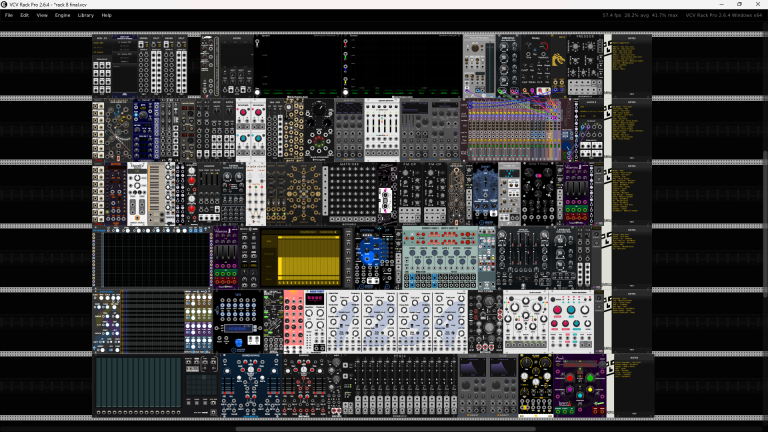The image size is (768, 432).
Task: Click the blue circular display module
Action: click(371, 251)
